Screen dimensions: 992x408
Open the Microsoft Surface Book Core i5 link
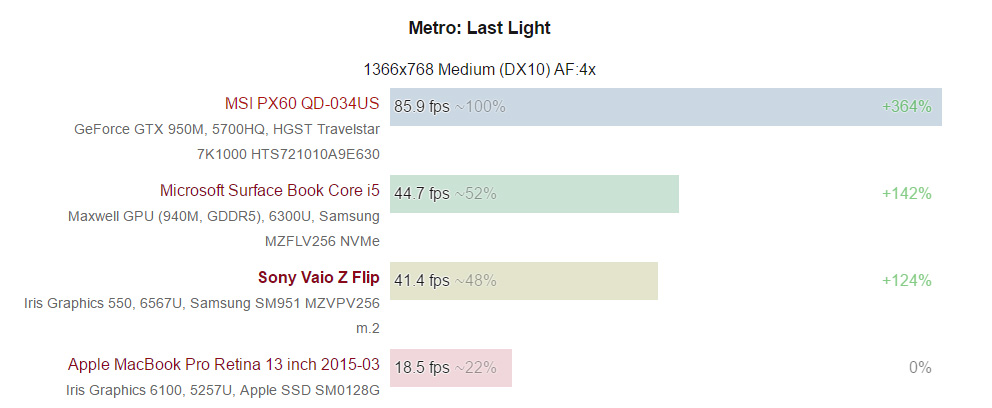270,190
